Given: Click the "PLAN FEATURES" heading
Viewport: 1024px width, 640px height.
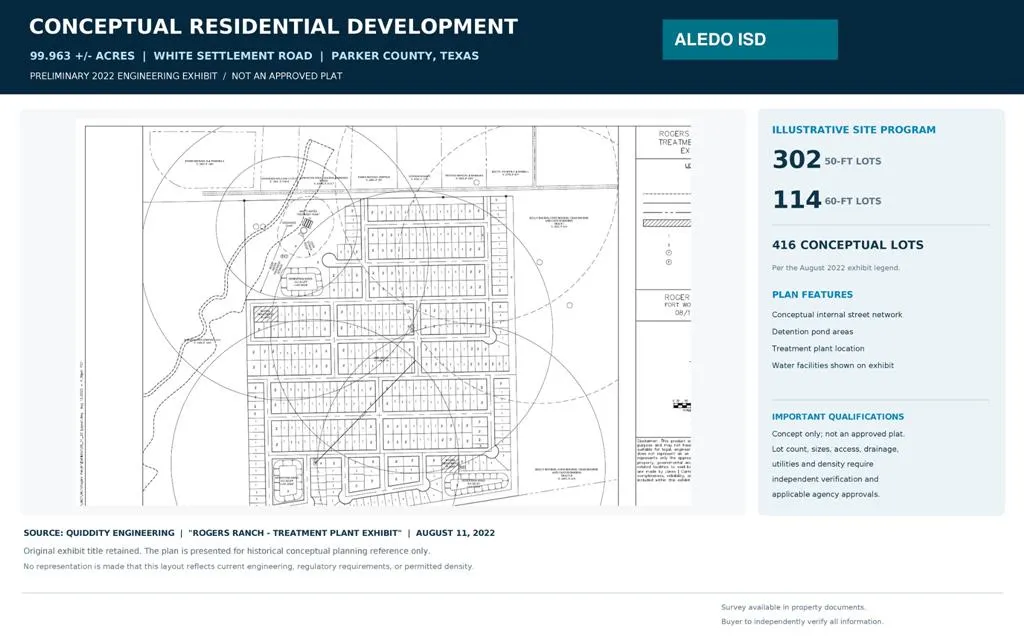Looking at the screenshot, I should (812, 295).
